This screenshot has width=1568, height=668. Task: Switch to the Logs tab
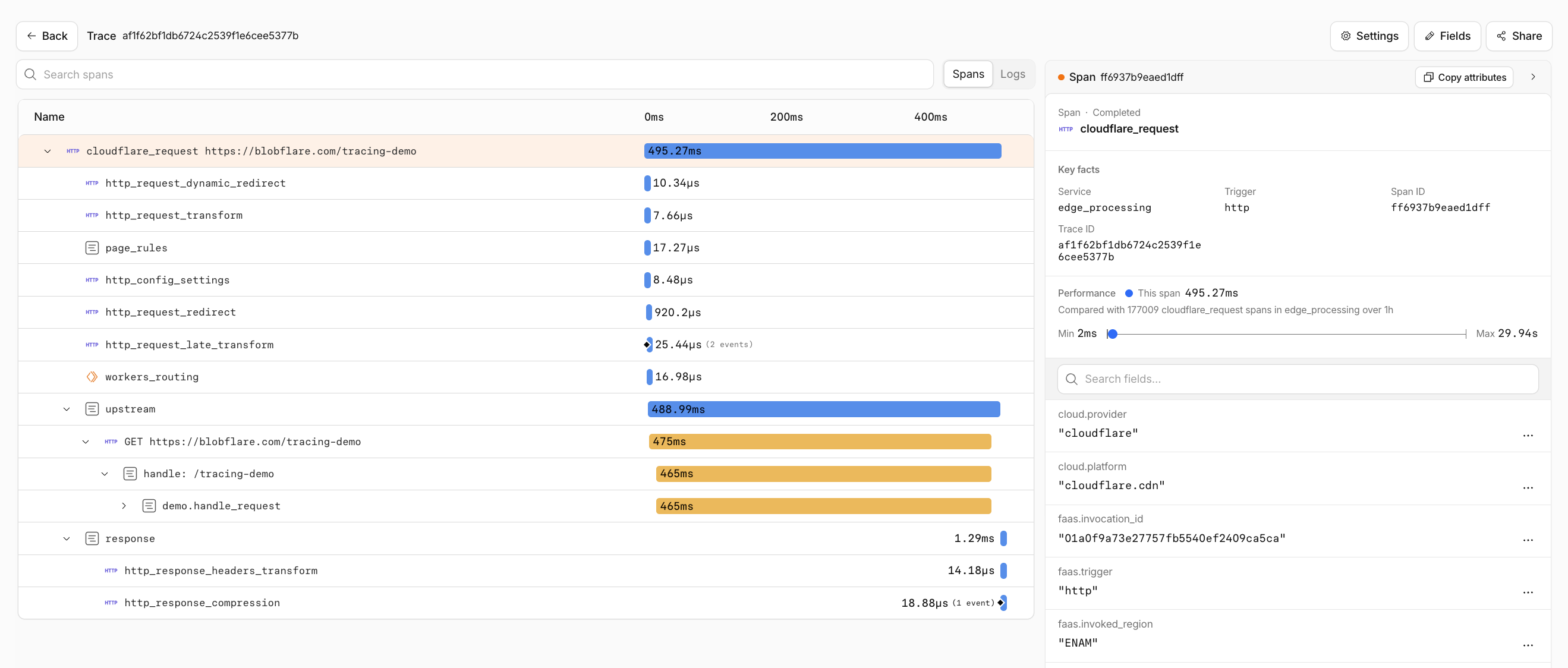point(1012,74)
